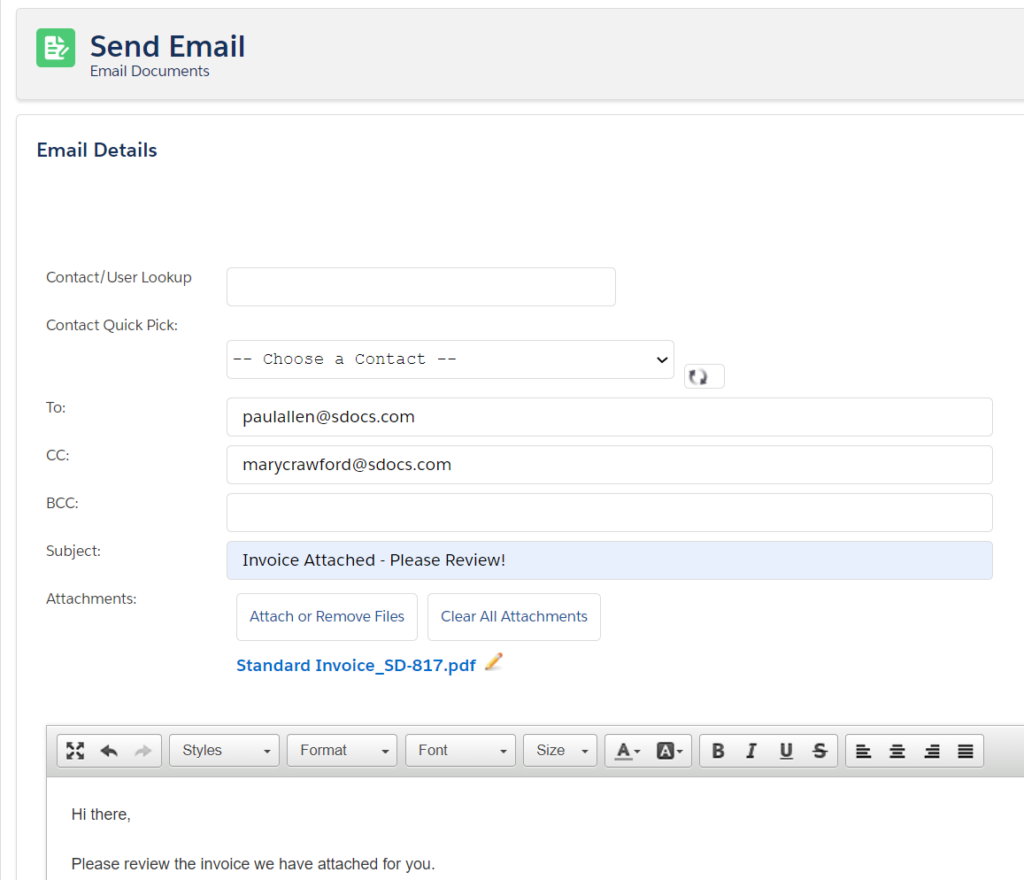Open the Contact Quick Pick dropdown
The width and height of the screenshot is (1024, 880).
(449, 359)
